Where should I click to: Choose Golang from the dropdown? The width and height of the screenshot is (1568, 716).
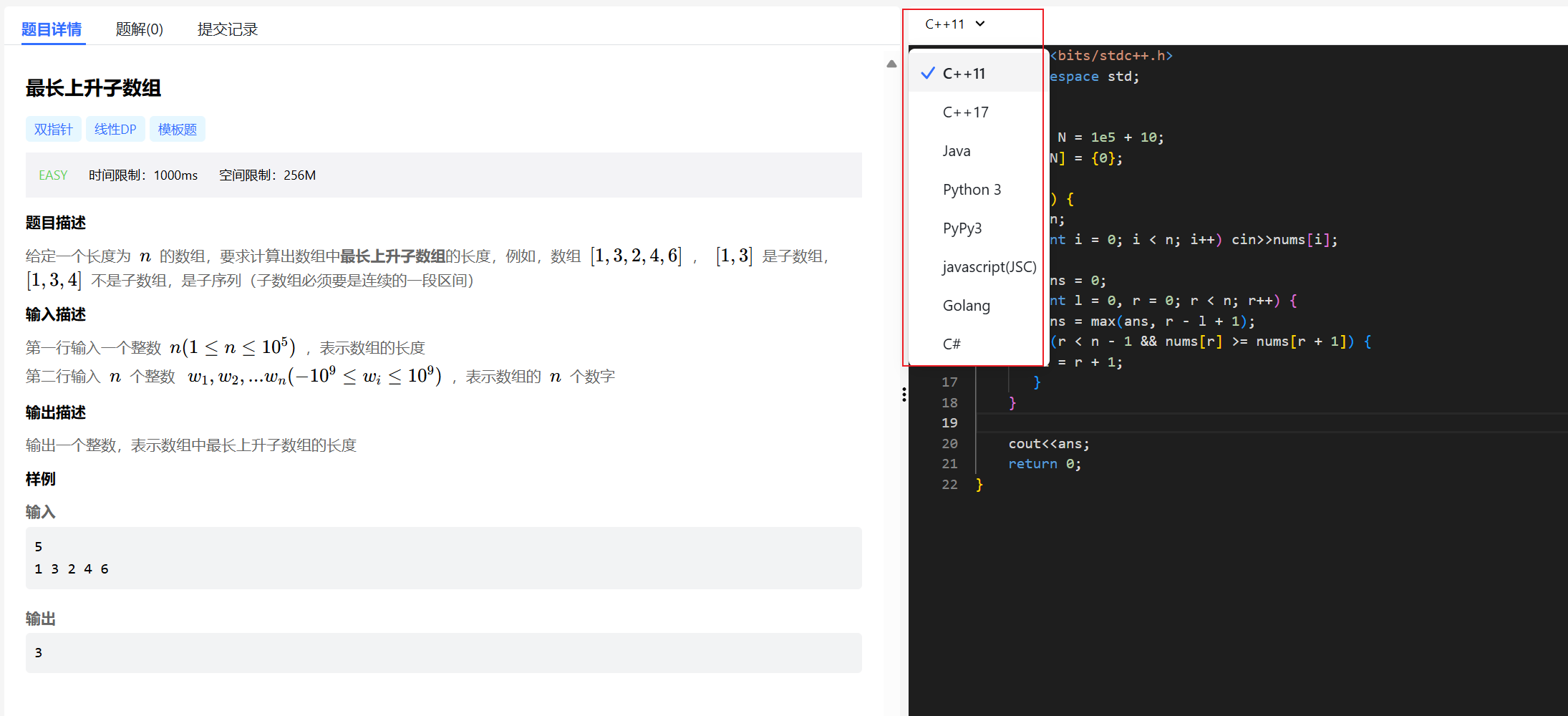click(966, 306)
